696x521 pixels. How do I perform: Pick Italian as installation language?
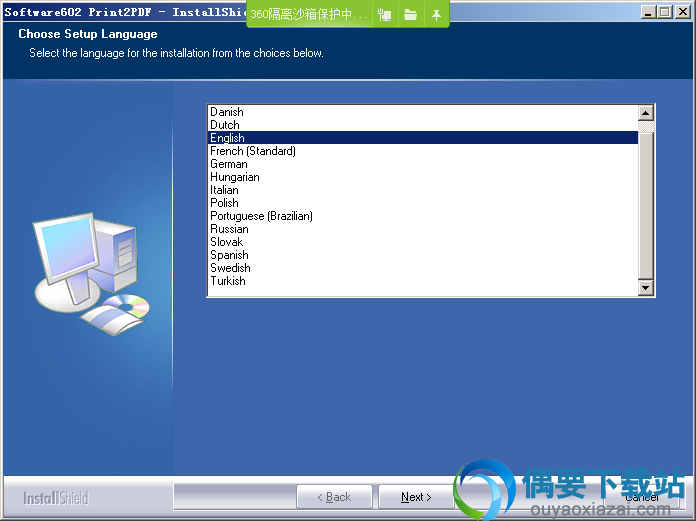423,190
